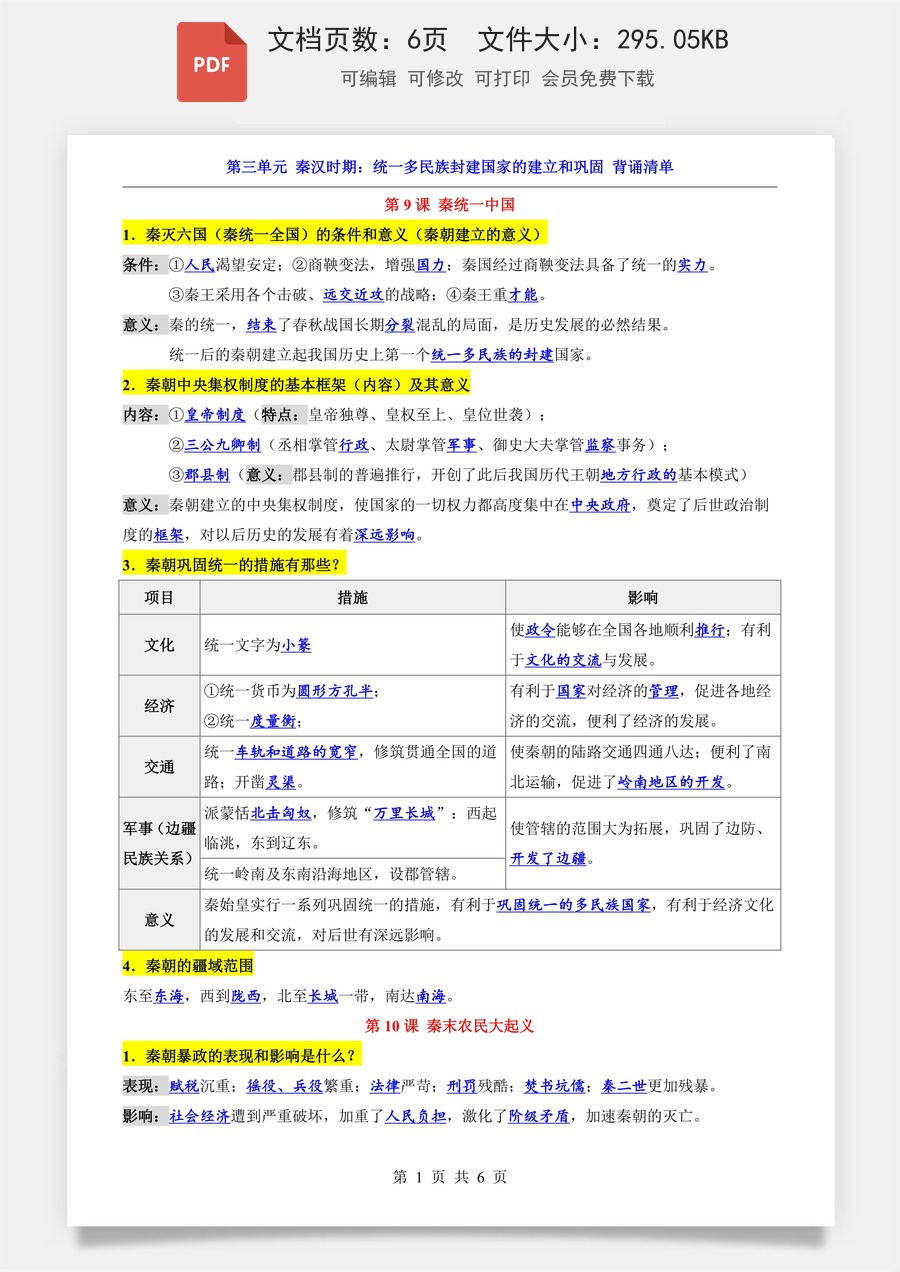Click the highlighted heading '1. 秦灭六国'

point(334,236)
